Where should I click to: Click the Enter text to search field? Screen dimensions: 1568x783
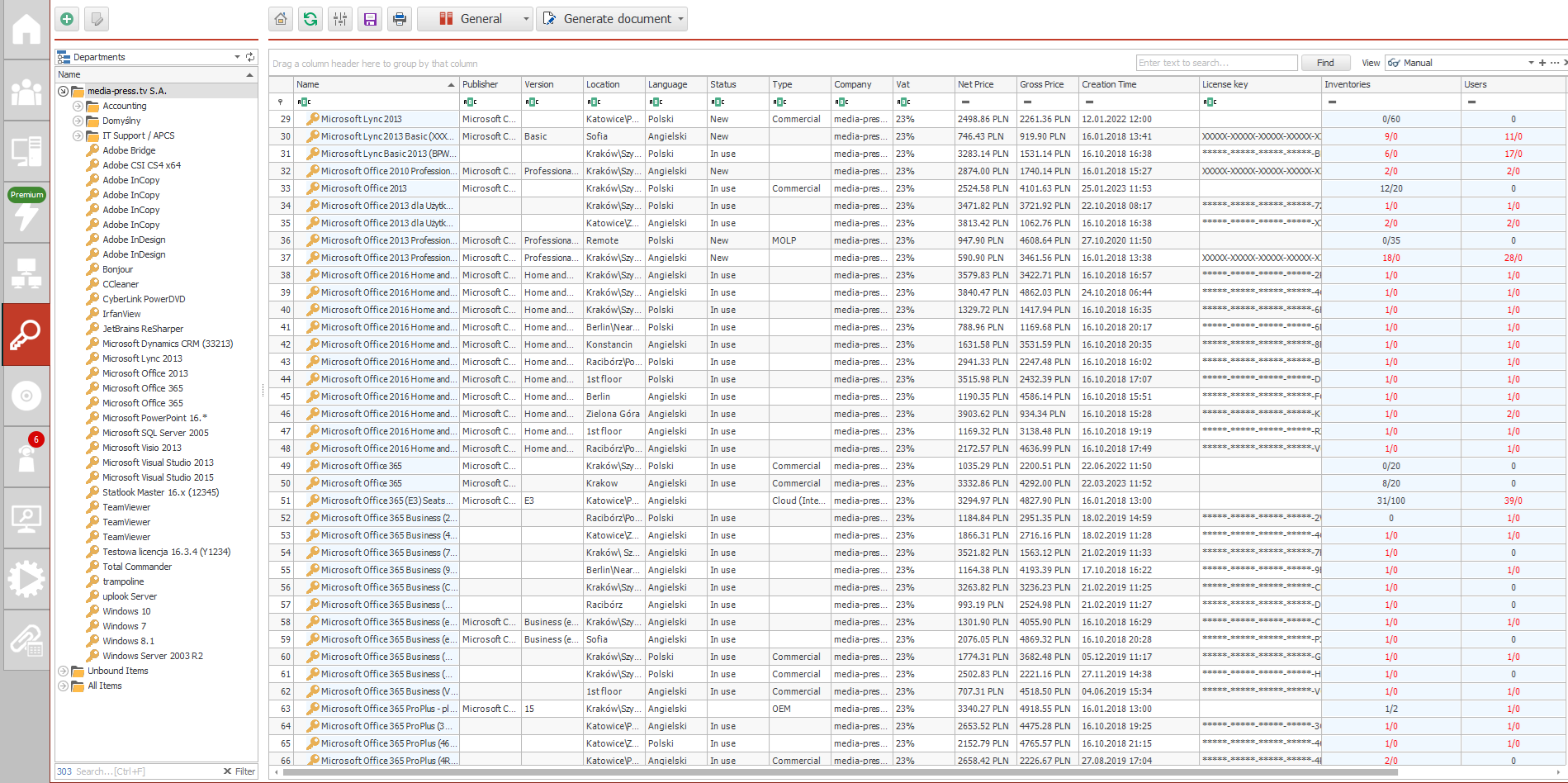(x=1215, y=63)
